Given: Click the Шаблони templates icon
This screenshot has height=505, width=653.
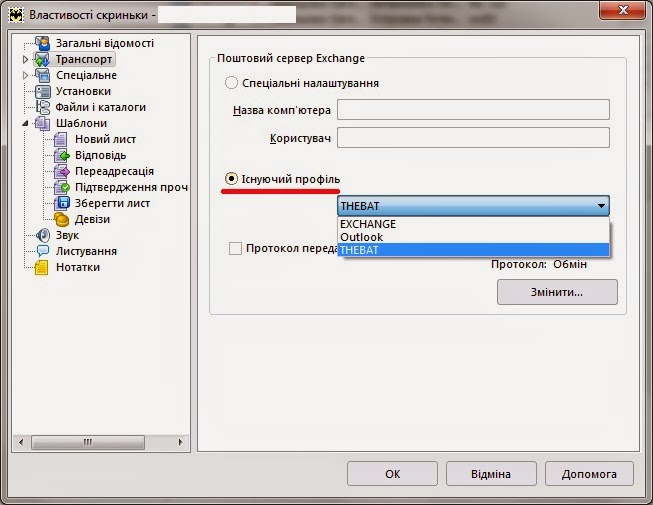Looking at the screenshot, I should pyautogui.click(x=42, y=123).
